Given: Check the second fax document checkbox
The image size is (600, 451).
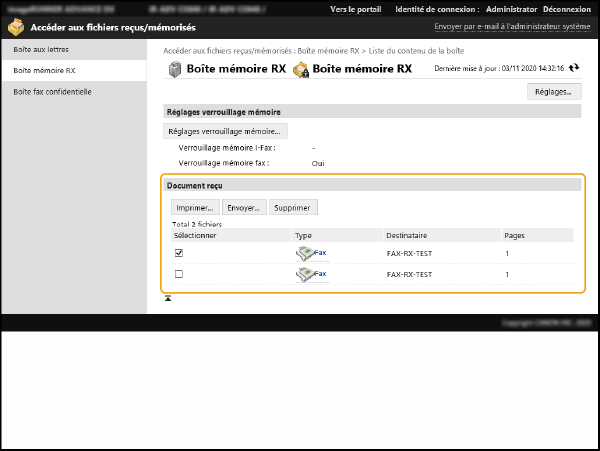Looking at the screenshot, I should point(179,273).
